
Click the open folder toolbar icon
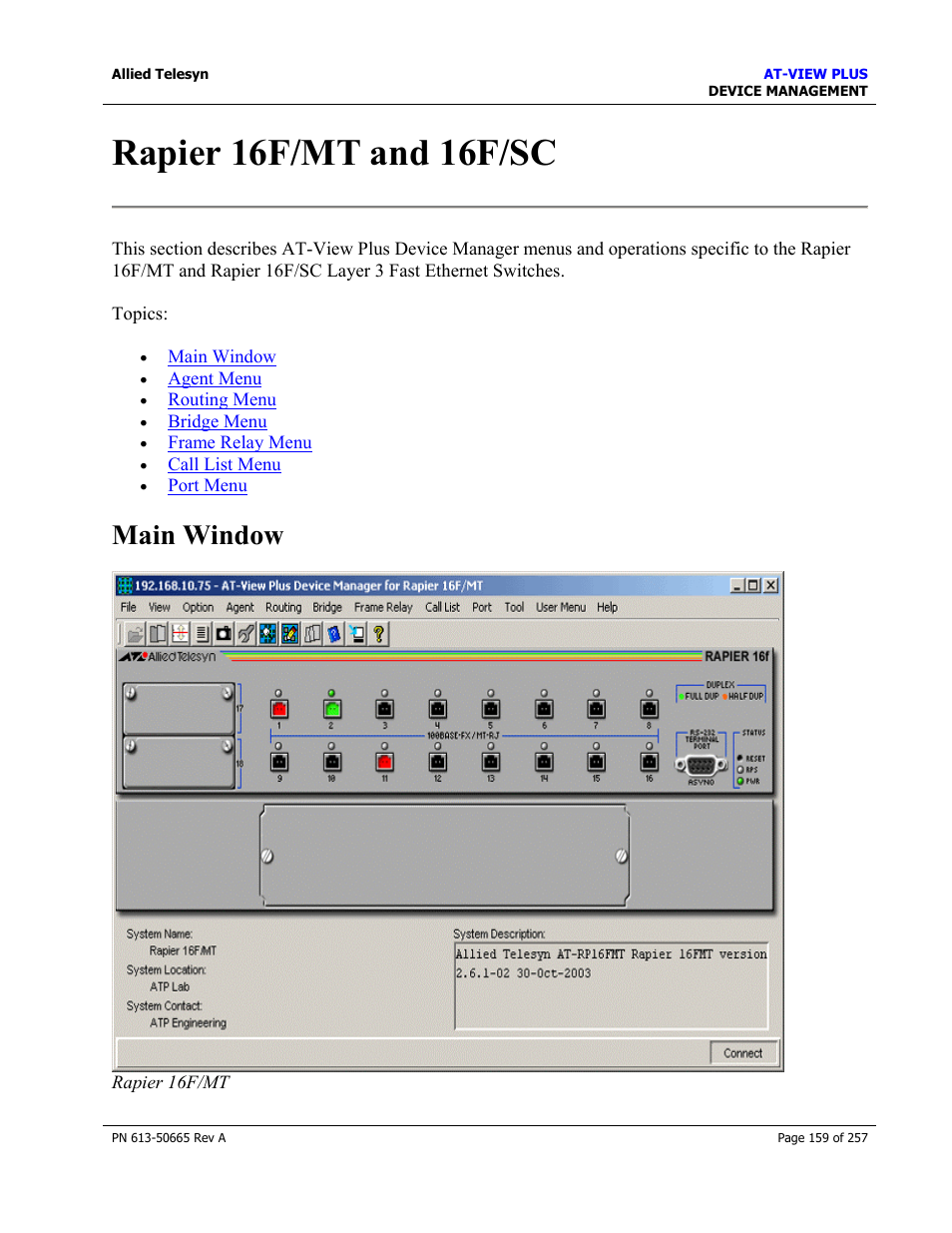click(136, 634)
